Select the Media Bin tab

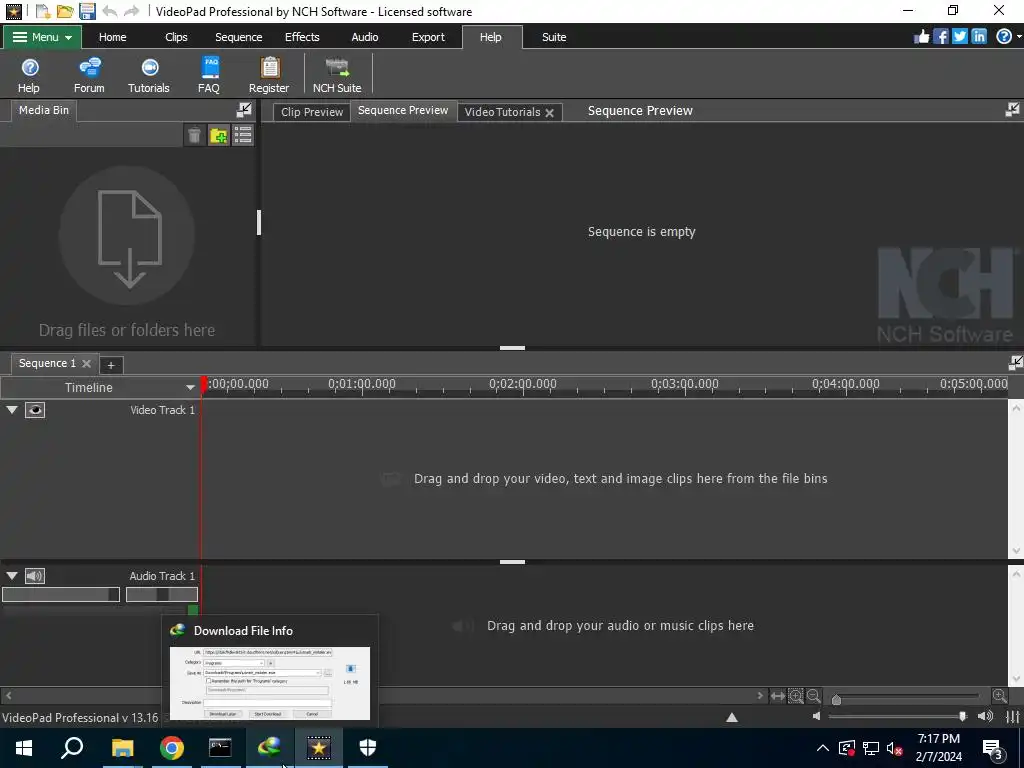(44, 110)
